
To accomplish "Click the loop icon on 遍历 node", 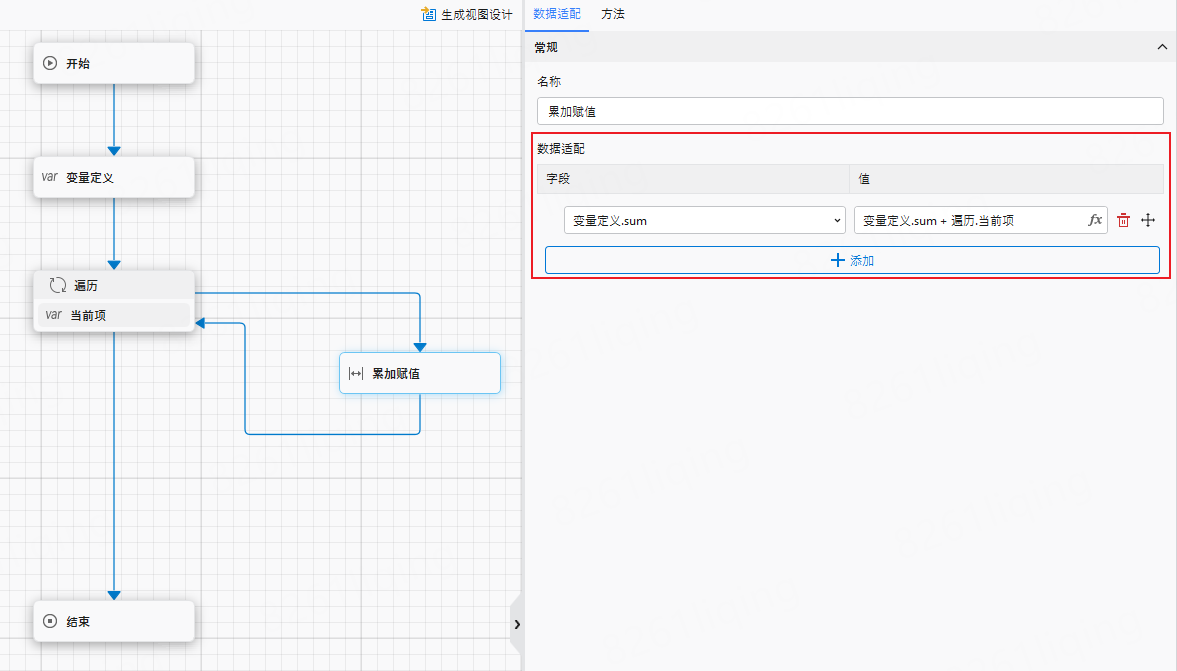I will pyautogui.click(x=58, y=285).
